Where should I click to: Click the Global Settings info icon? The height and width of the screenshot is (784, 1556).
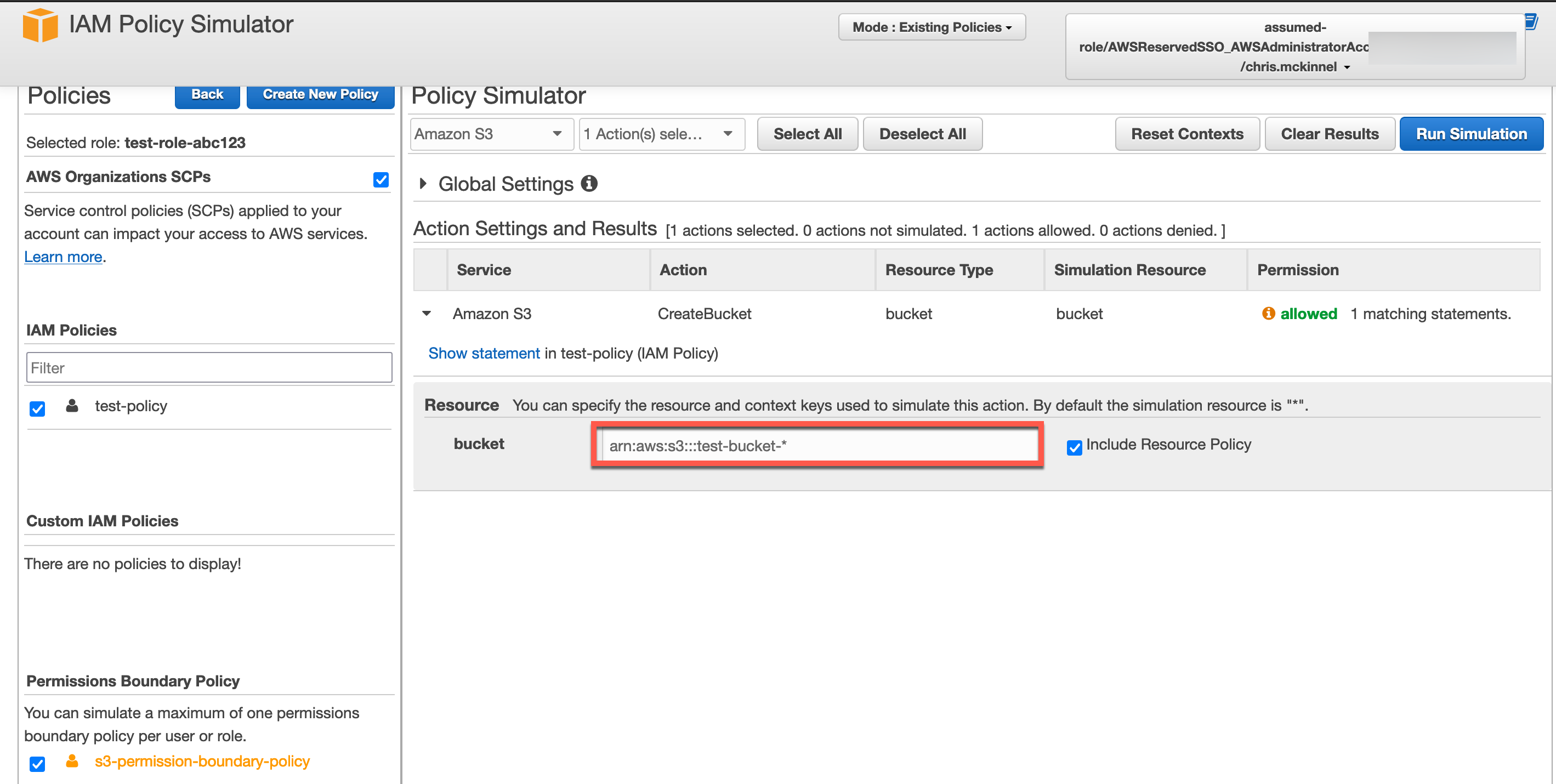tap(589, 183)
